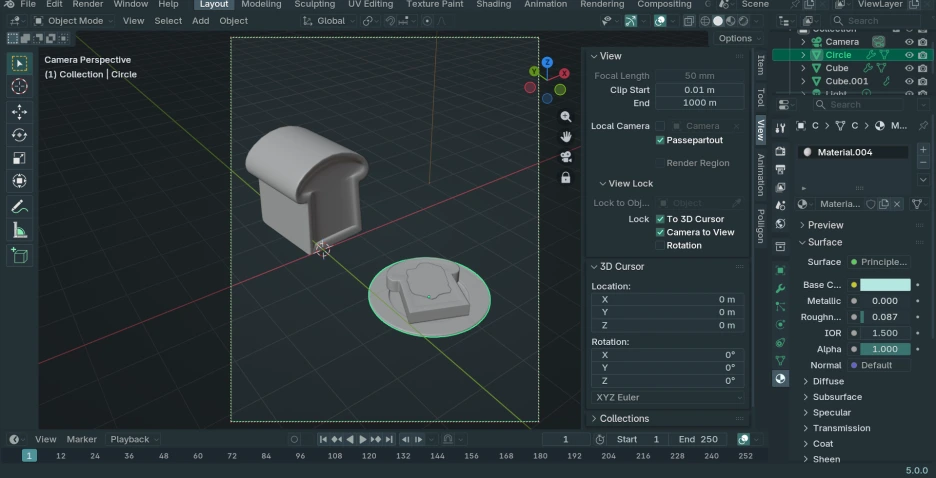Expand the Collections panel section
The image size is (936, 478).
624,419
